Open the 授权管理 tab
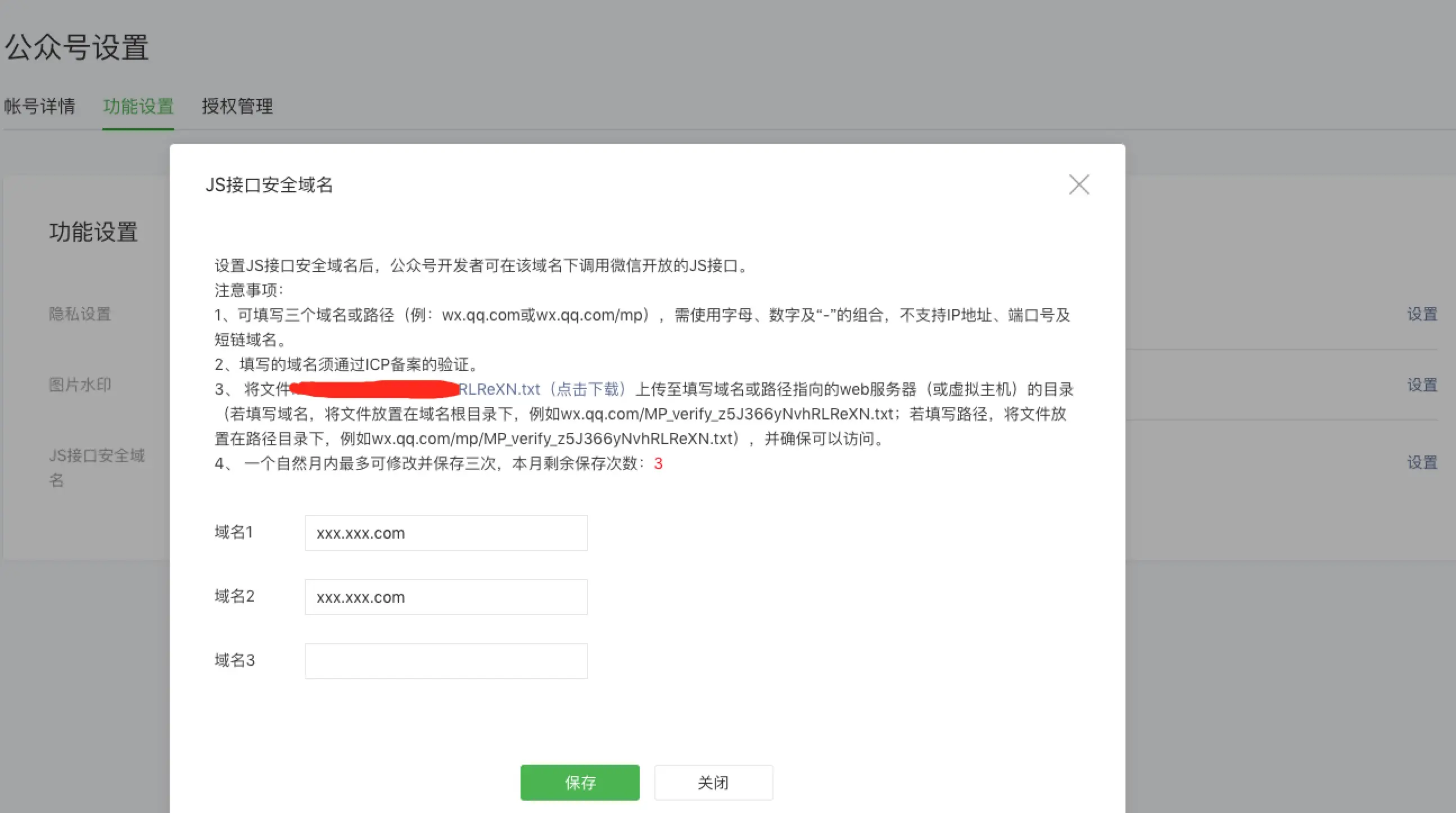The width and height of the screenshot is (1456, 813). 237,106
